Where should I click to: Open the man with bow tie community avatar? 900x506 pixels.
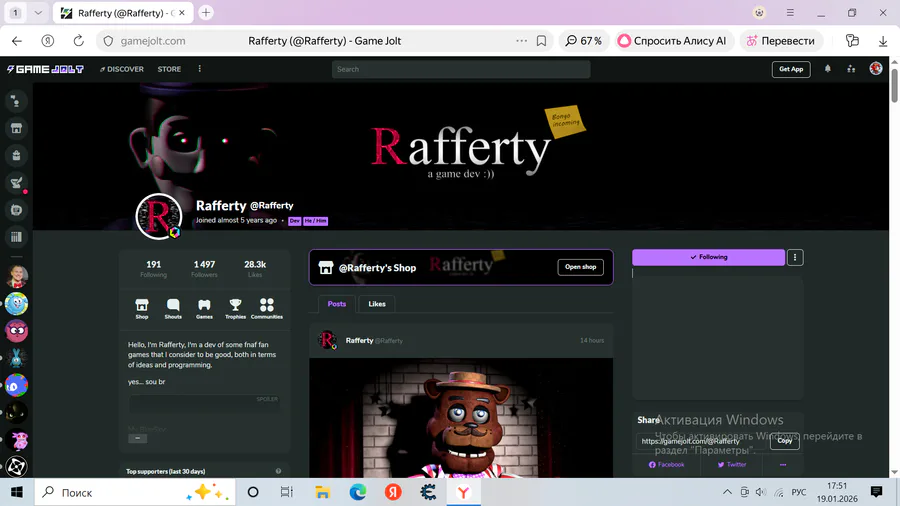(17, 277)
